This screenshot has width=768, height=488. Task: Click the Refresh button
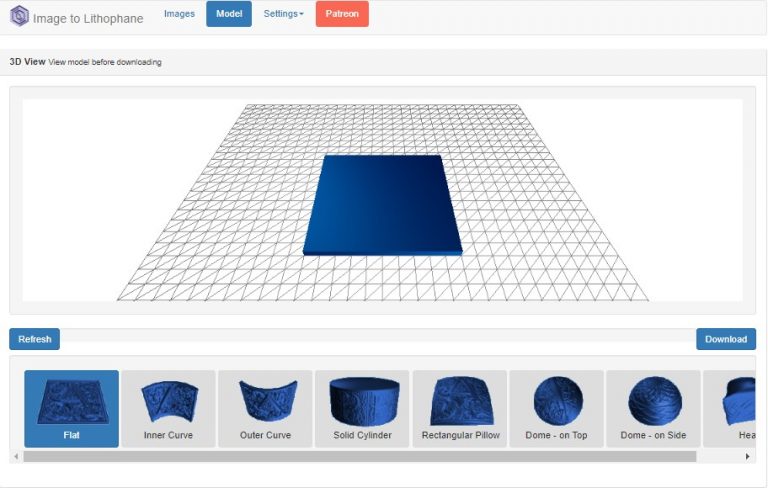34,339
